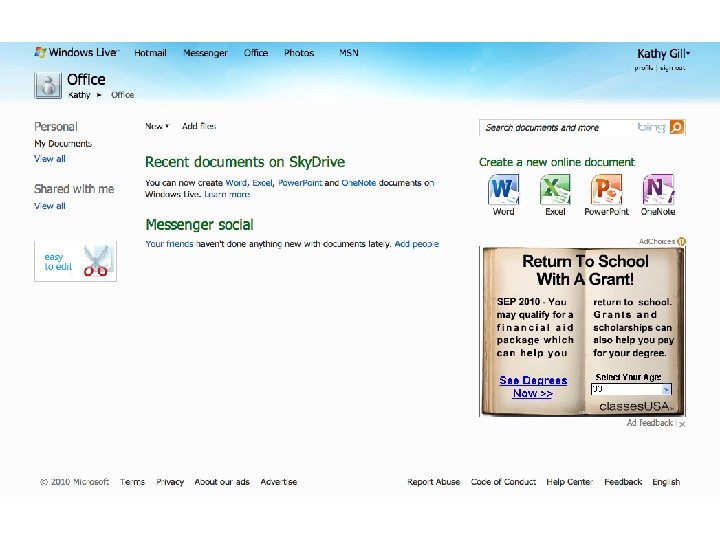Click Report Abuse in the footer
The height and width of the screenshot is (540, 720).
[x=433, y=482]
